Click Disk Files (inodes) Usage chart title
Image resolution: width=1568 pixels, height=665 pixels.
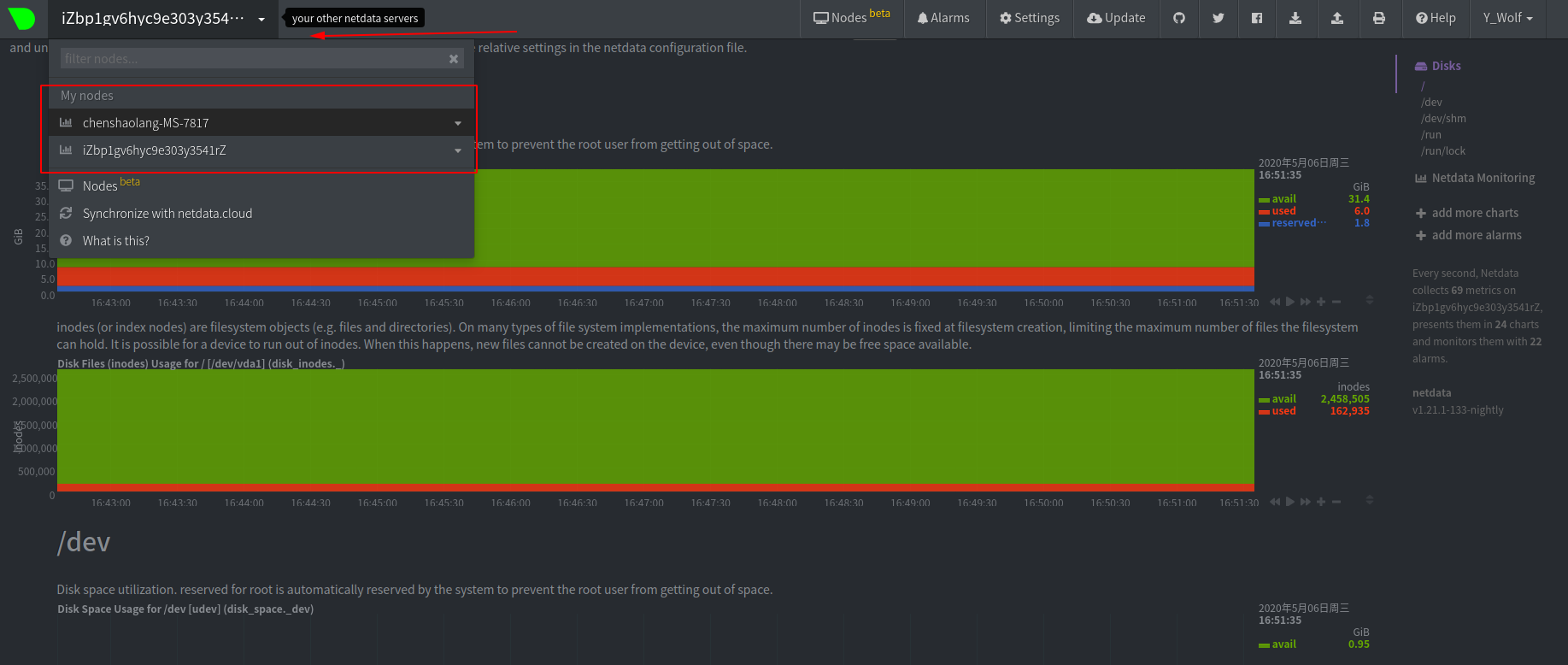point(201,364)
